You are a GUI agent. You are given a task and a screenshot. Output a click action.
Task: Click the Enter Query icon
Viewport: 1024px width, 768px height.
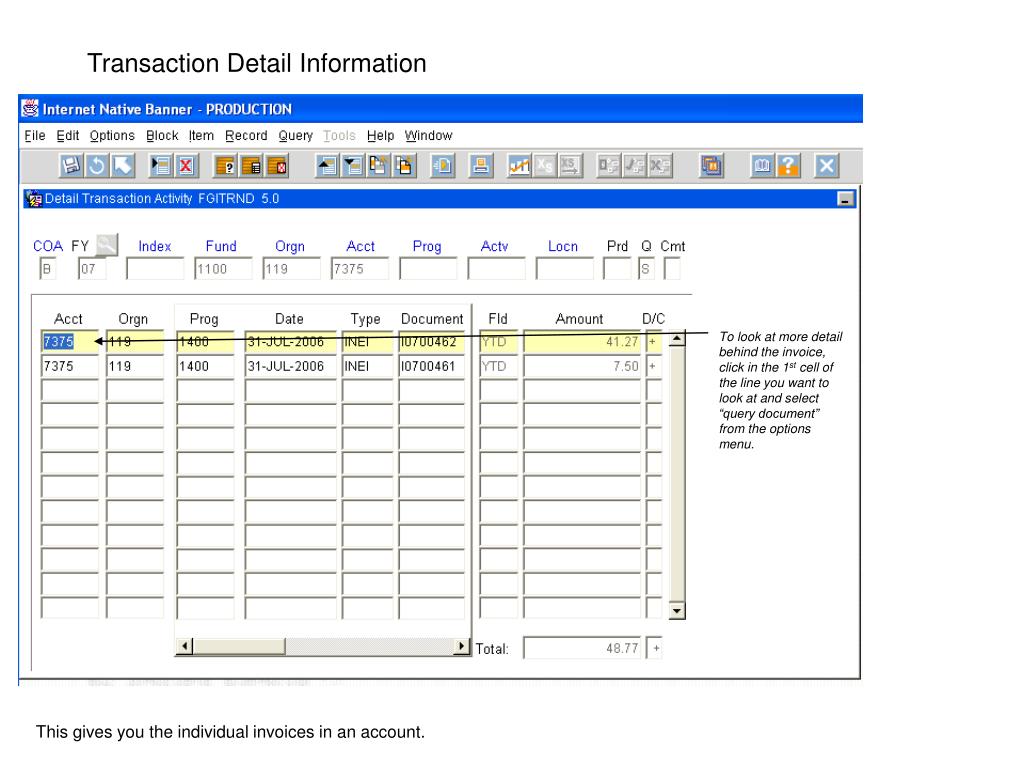[x=225, y=165]
